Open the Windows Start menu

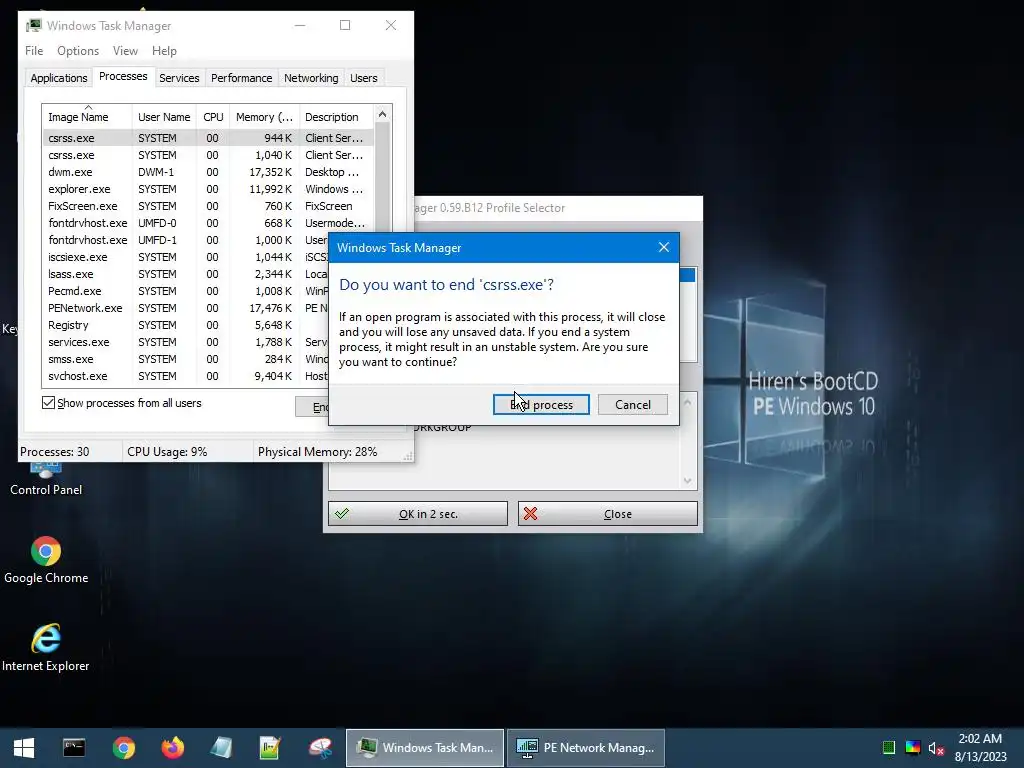[x=24, y=748]
